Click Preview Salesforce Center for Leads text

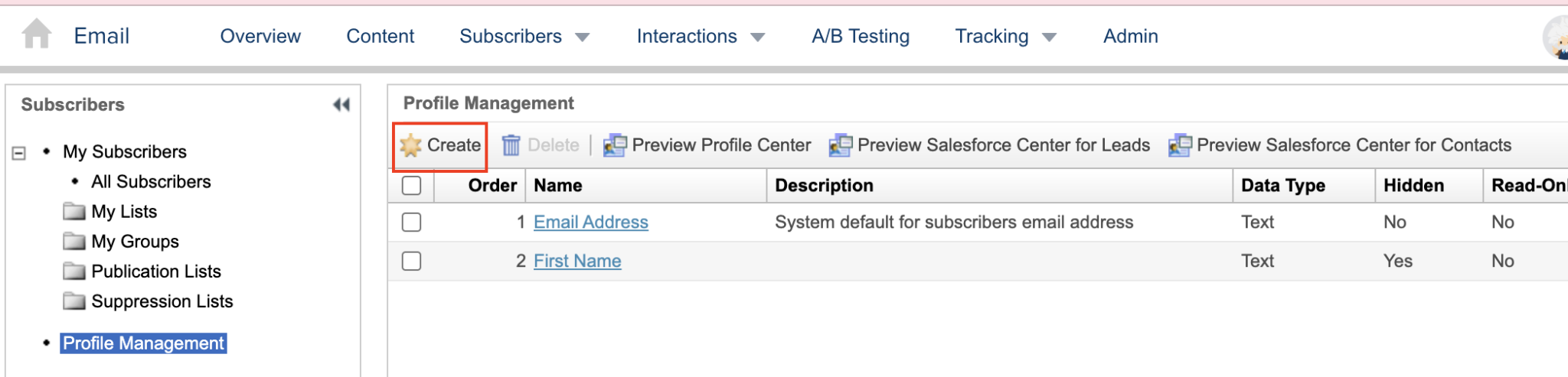[x=1004, y=145]
